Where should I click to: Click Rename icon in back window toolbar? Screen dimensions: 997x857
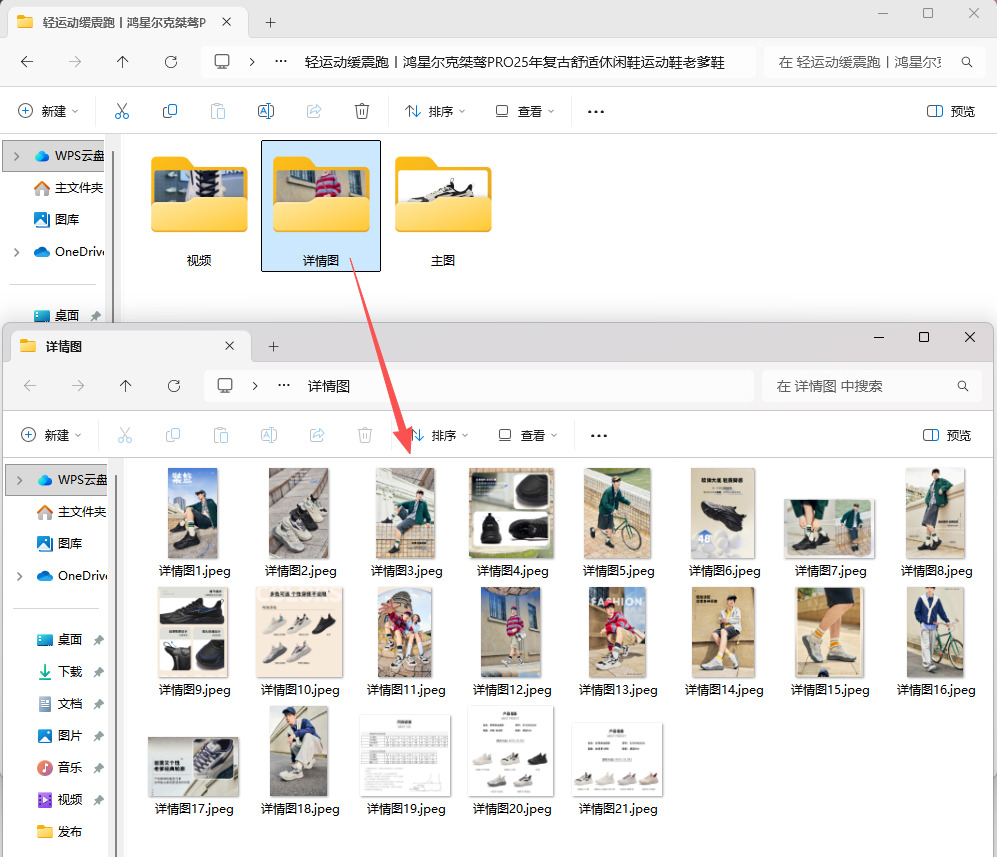(x=266, y=111)
